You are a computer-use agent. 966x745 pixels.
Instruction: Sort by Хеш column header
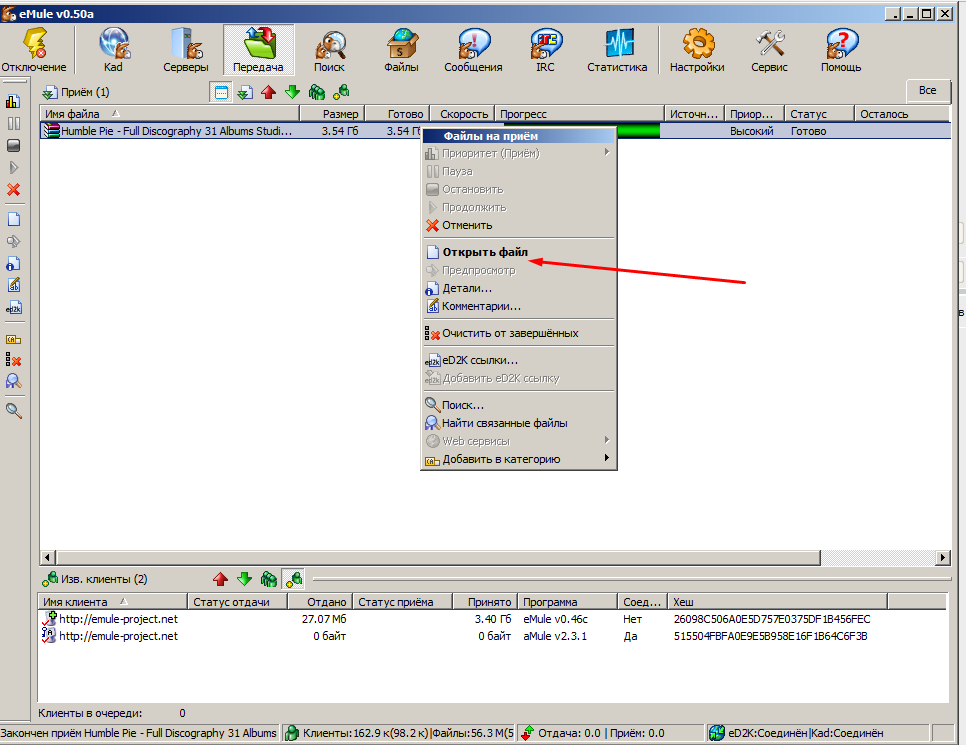pyautogui.click(x=777, y=602)
